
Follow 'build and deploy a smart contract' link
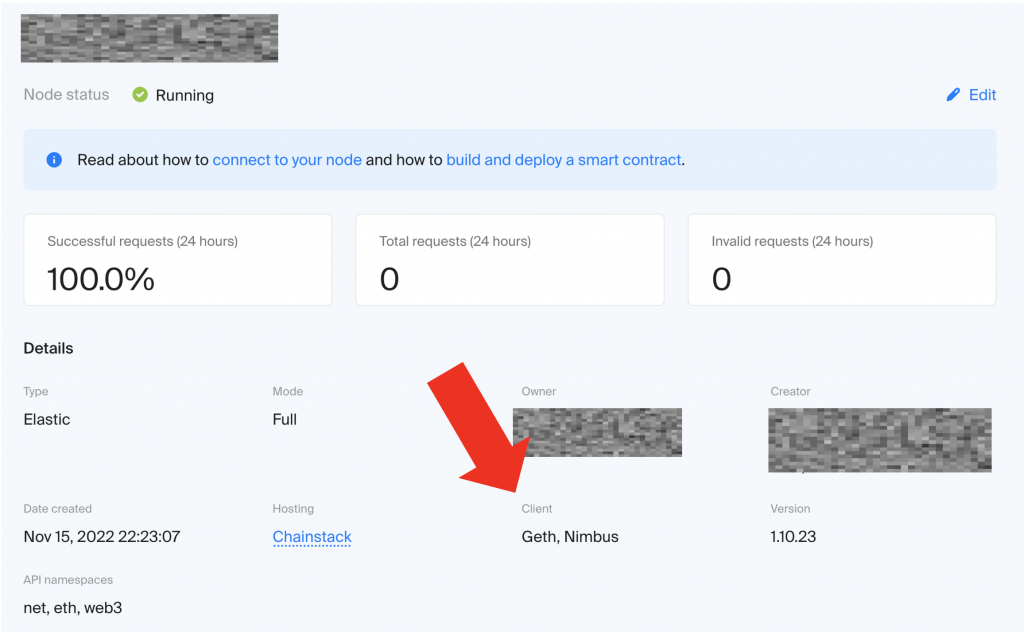(564, 160)
